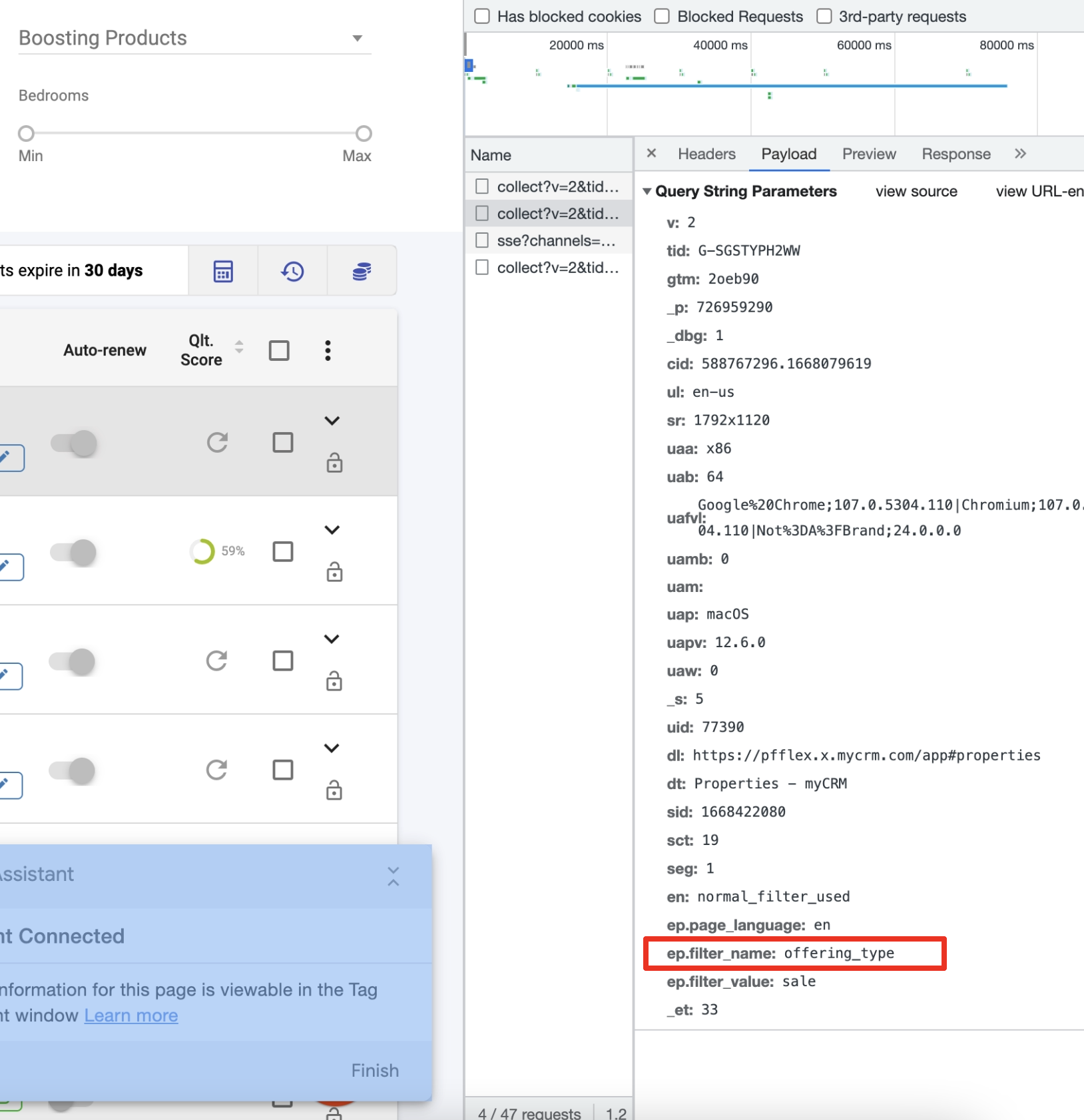
Task: Open the three-dot column options menu
Action: 328,350
